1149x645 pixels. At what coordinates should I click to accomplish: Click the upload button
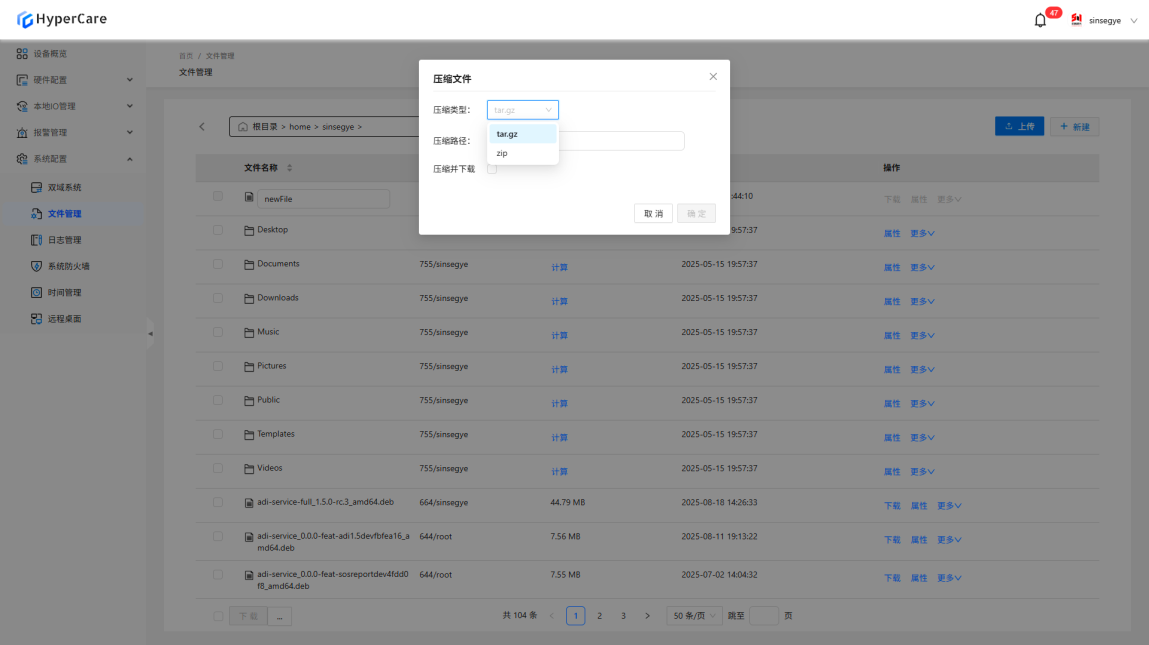tap(1020, 127)
